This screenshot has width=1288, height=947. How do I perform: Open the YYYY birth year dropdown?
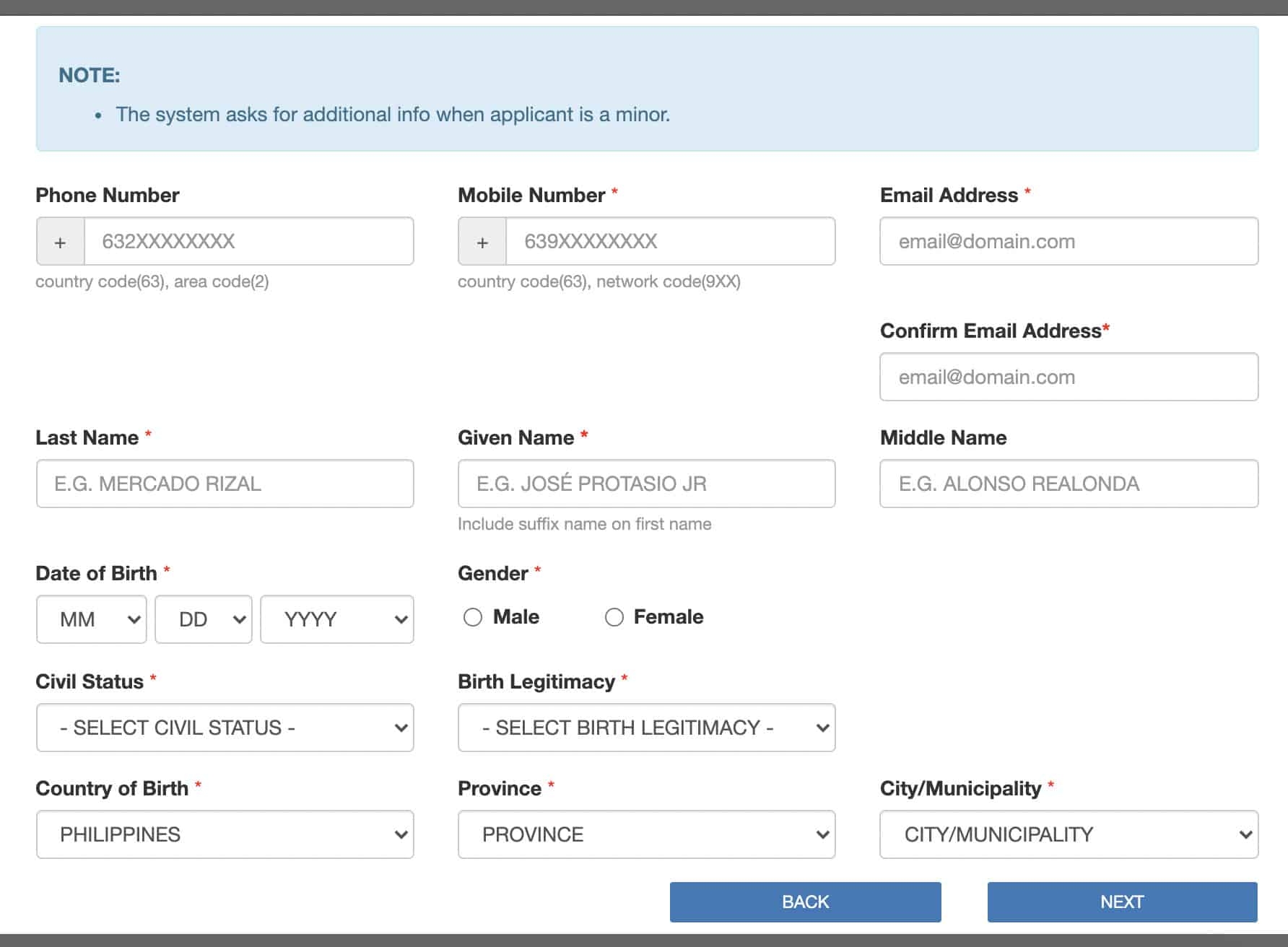(336, 619)
